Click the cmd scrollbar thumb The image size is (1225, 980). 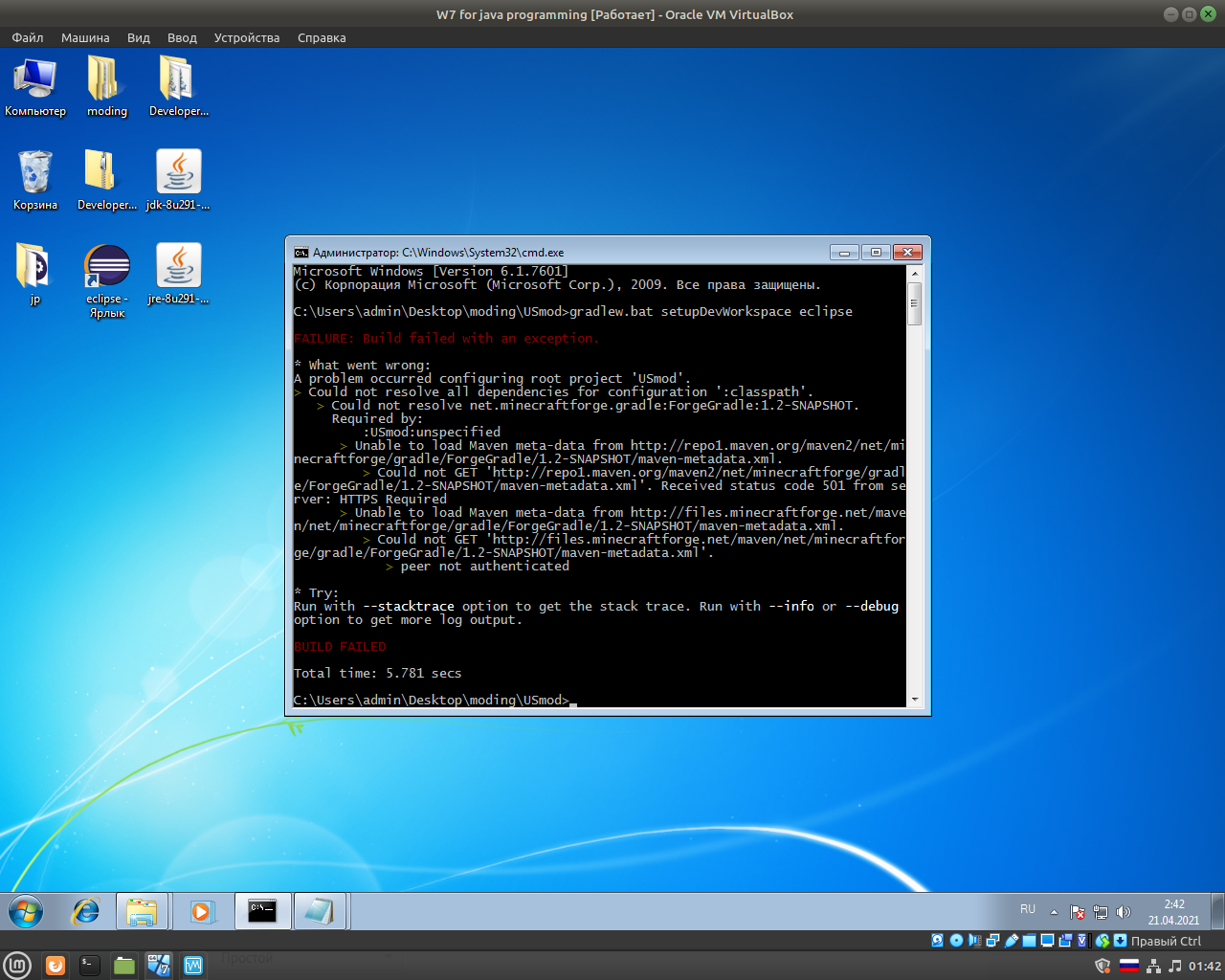click(914, 303)
